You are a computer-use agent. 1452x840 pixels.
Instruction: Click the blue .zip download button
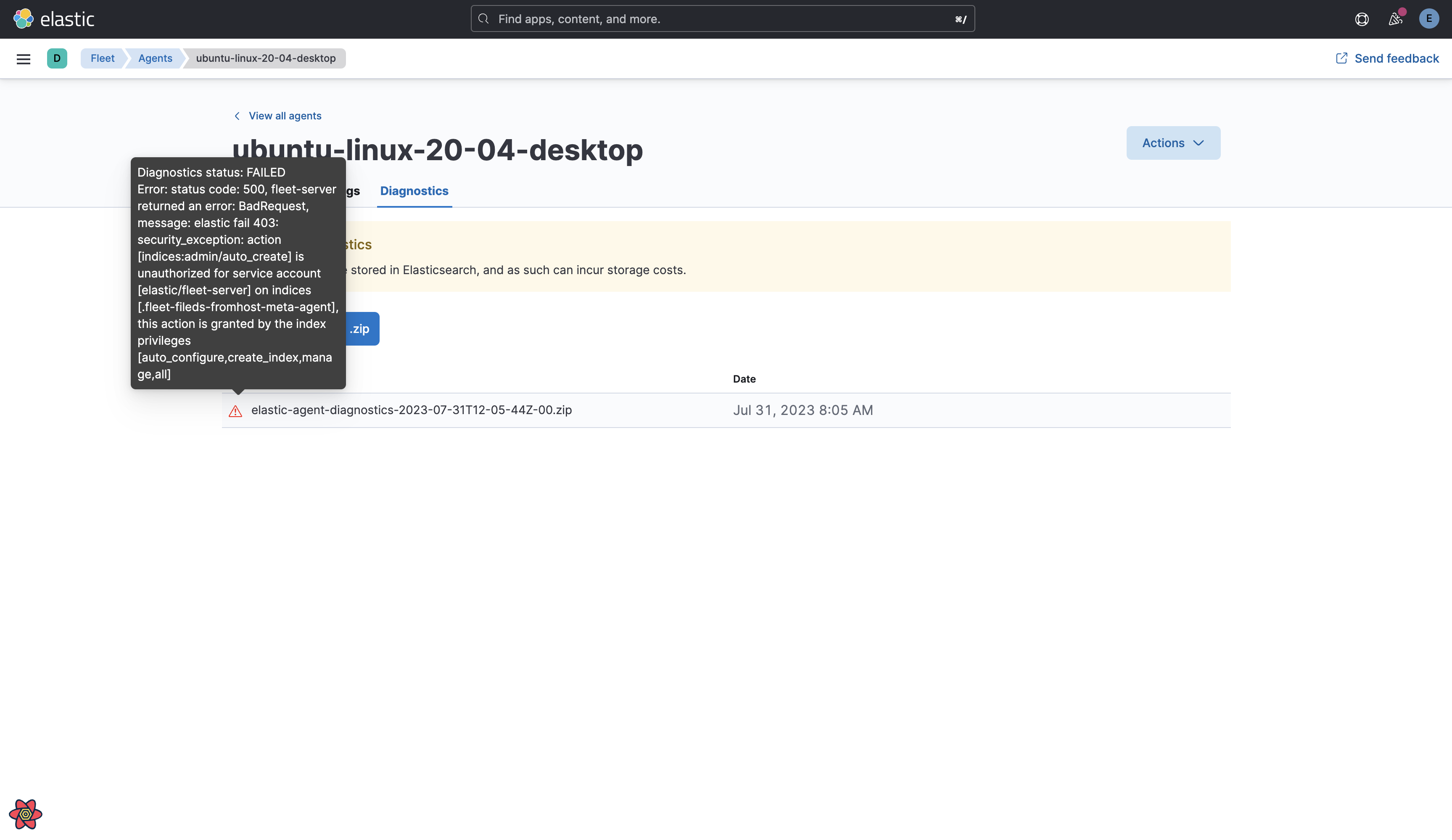click(x=360, y=328)
